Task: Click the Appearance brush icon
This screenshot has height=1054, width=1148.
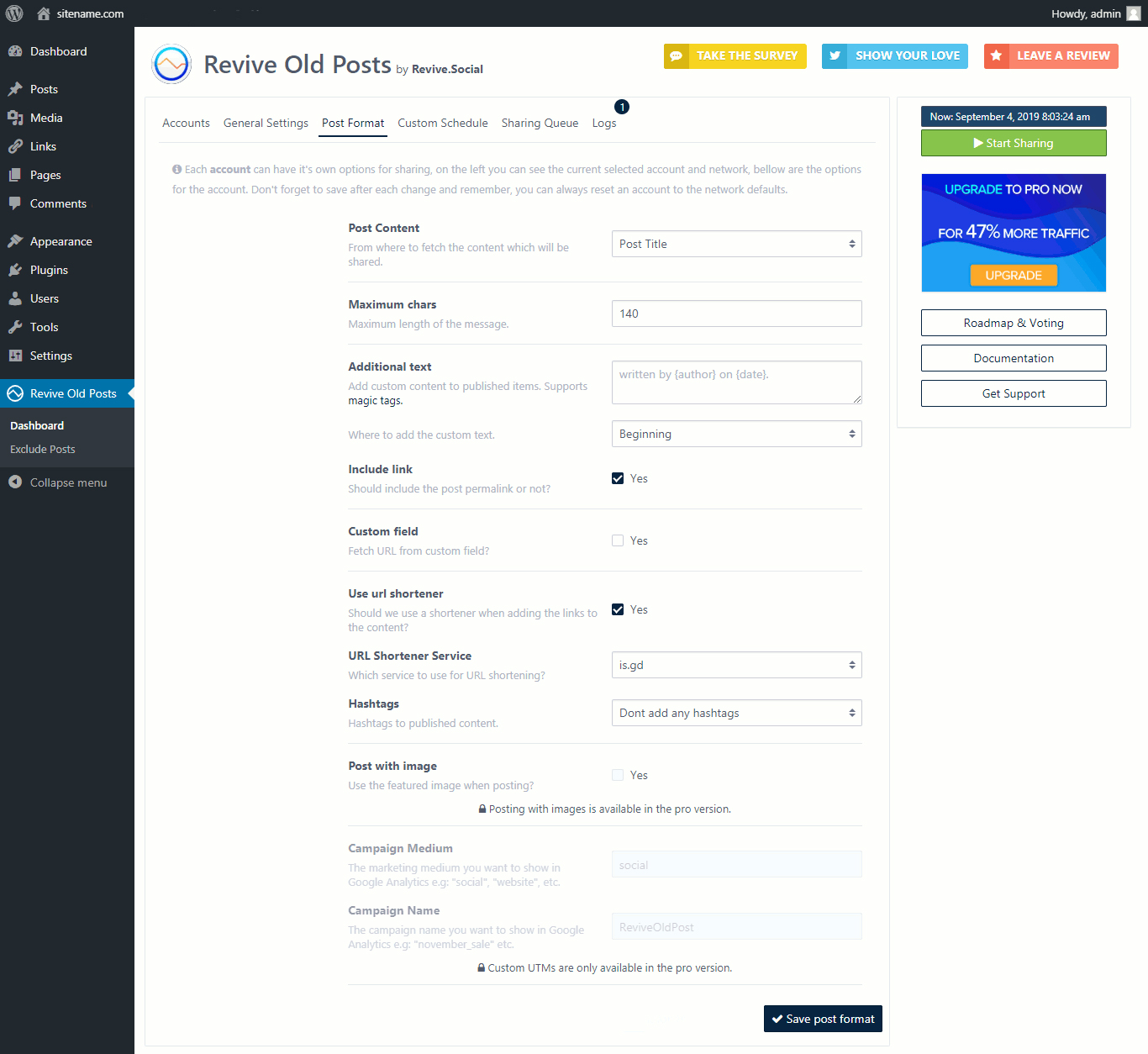Action: pos(15,241)
